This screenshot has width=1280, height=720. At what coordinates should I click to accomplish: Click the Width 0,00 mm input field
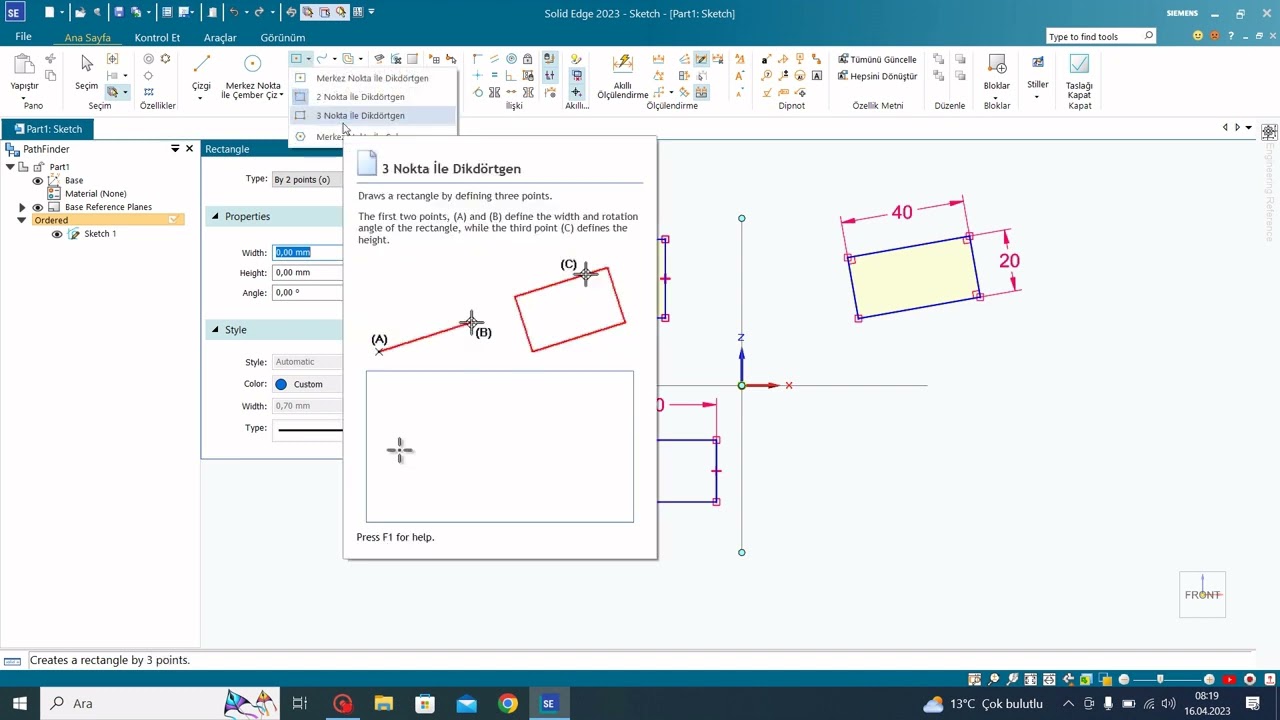[308, 253]
